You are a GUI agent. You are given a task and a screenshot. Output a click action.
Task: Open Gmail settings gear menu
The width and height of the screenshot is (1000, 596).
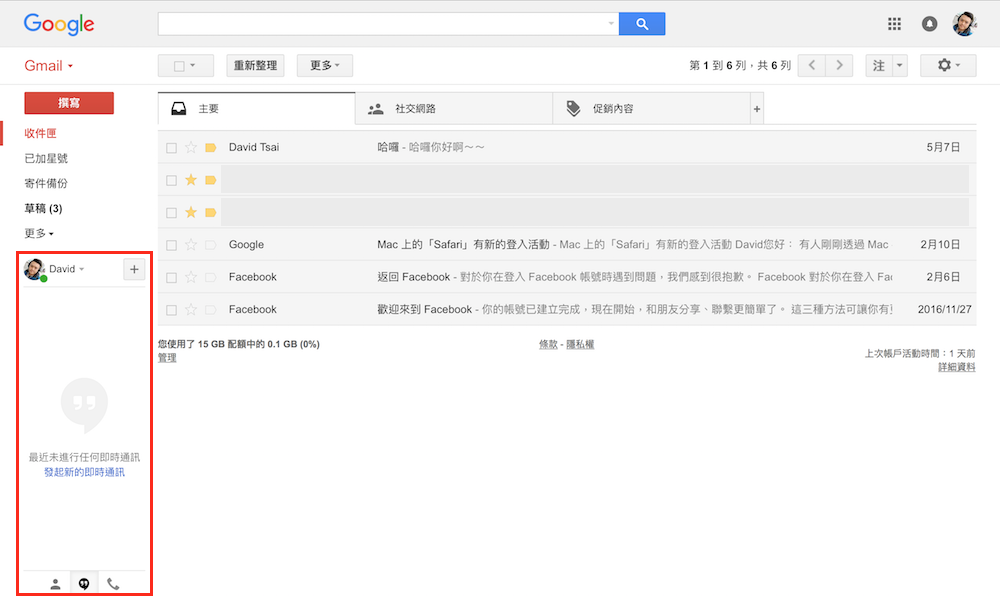[x=945, y=64]
